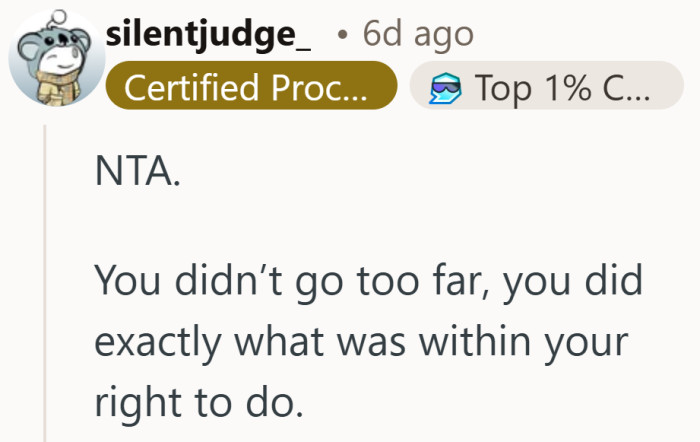Click the dot separator before the timestamp
Screen dimensions: 700x442
342,37
